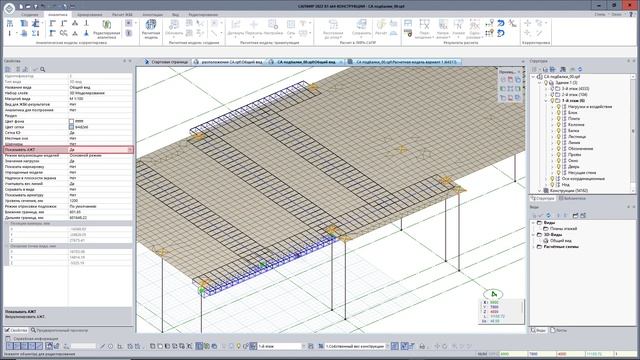This screenshot has width=640, height=360.
Task: Click upper blue undo arrow in results group
Action: coord(501,23)
